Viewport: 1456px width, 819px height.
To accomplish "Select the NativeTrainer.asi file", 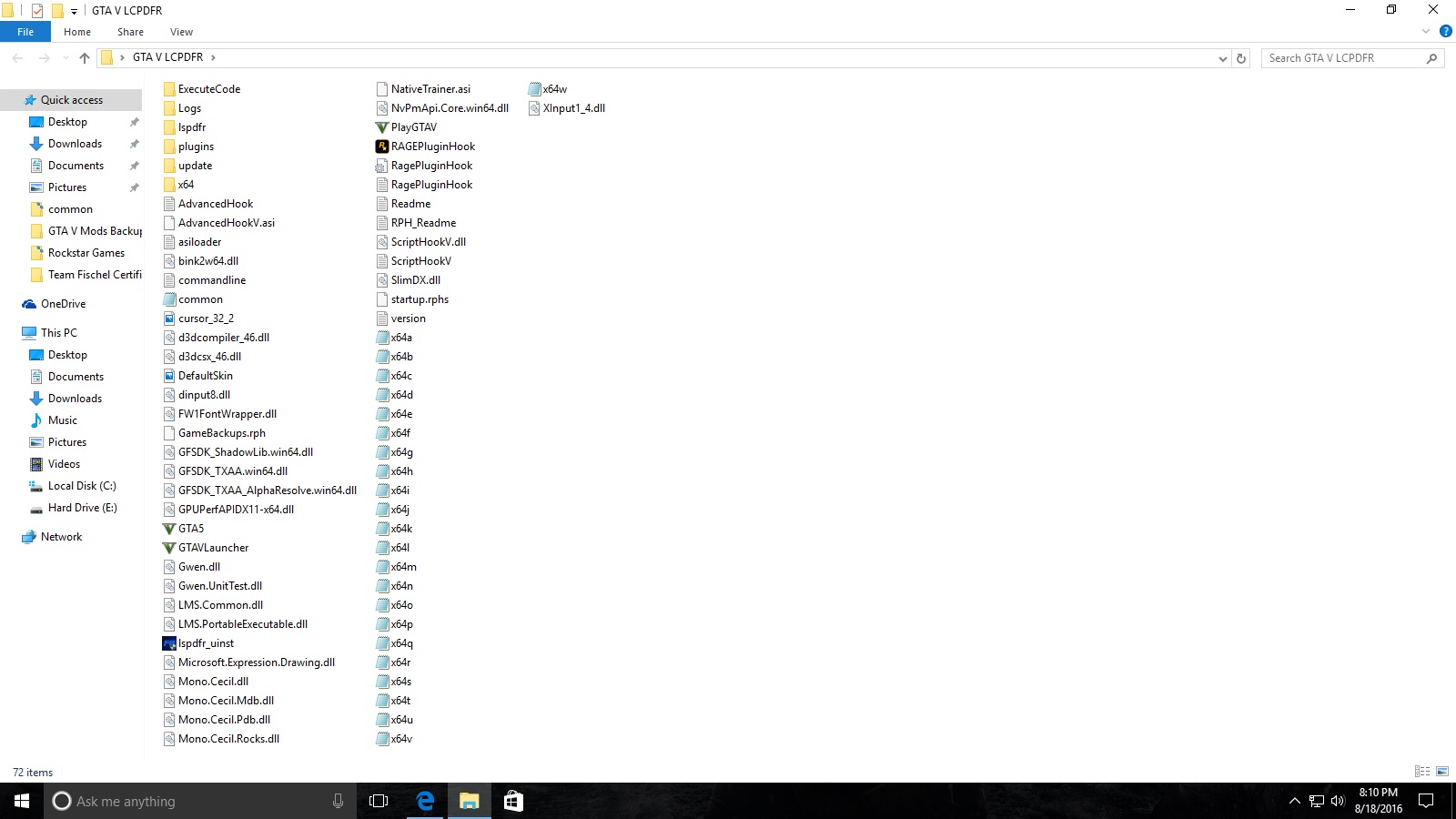I will click(x=424, y=89).
